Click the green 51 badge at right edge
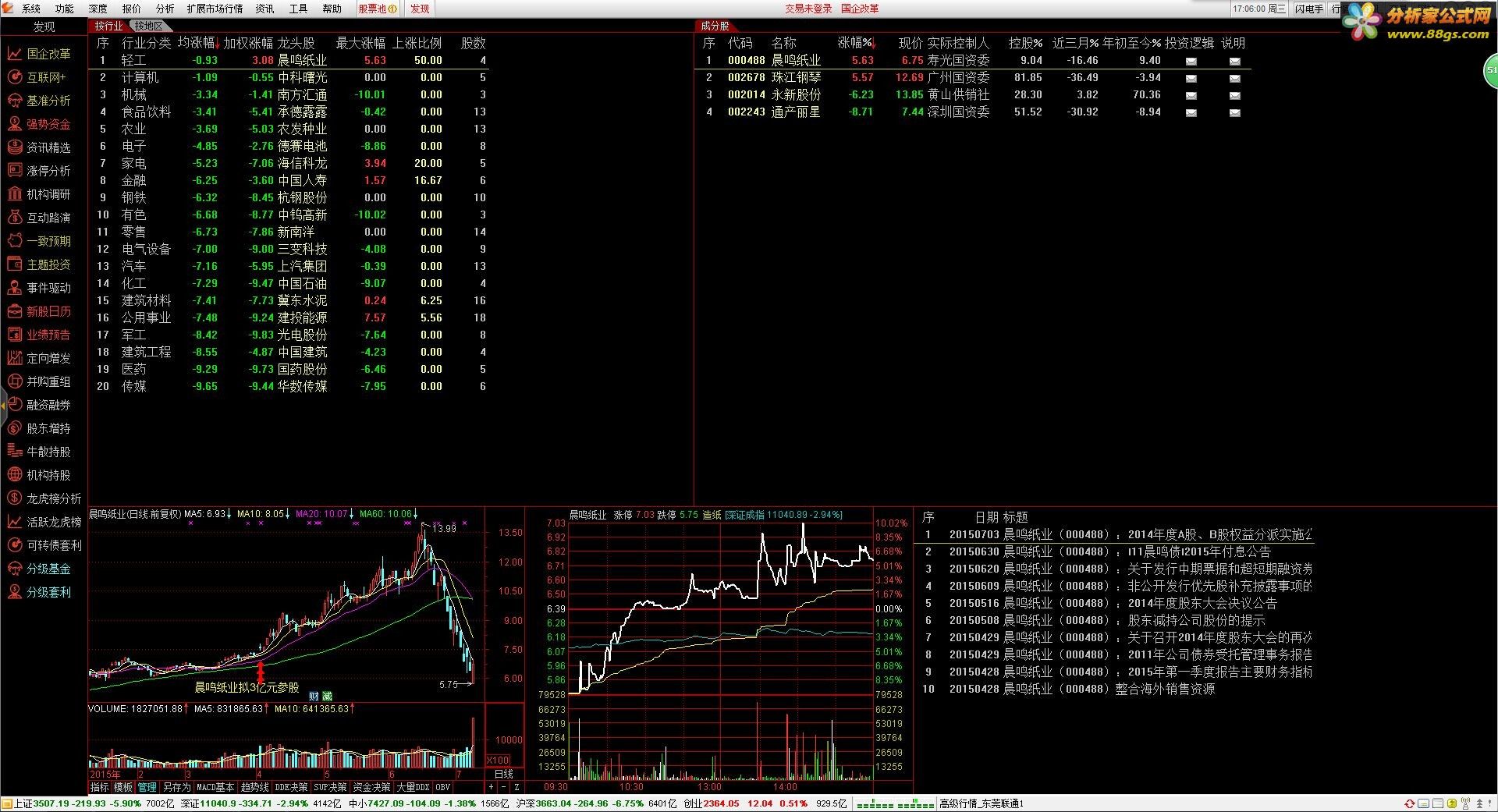 pyautogui.click(x=1491, y=71)
